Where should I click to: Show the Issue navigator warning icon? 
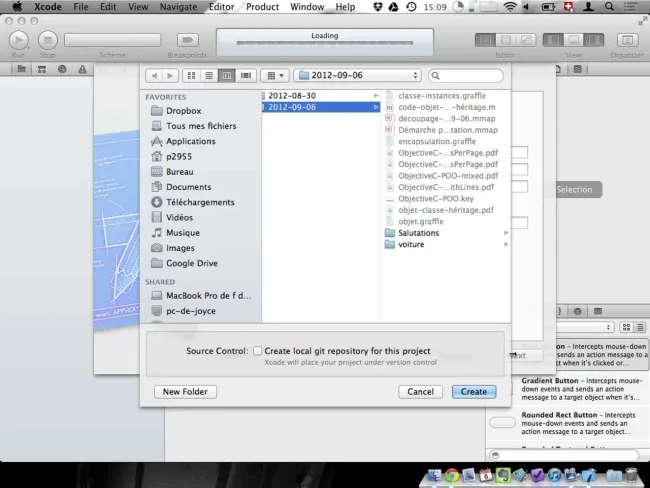pos(82,69)
